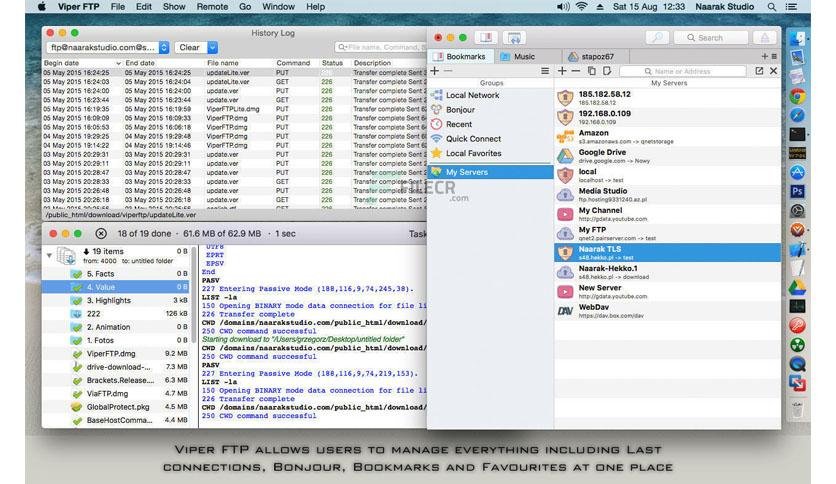Open the Remote menu

click(212, 7)
